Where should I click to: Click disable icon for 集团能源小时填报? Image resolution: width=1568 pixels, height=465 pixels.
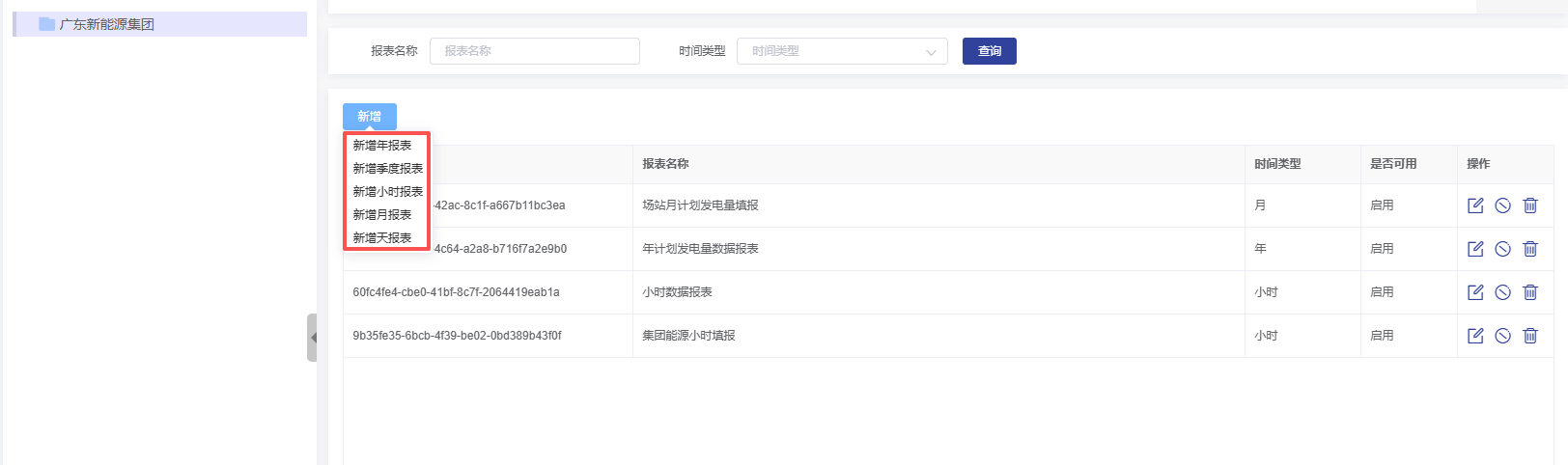click(x=1502, y=336)
